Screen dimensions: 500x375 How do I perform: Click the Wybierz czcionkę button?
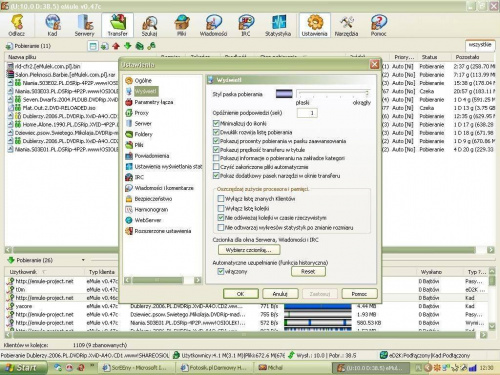click(x=249, y=250)
